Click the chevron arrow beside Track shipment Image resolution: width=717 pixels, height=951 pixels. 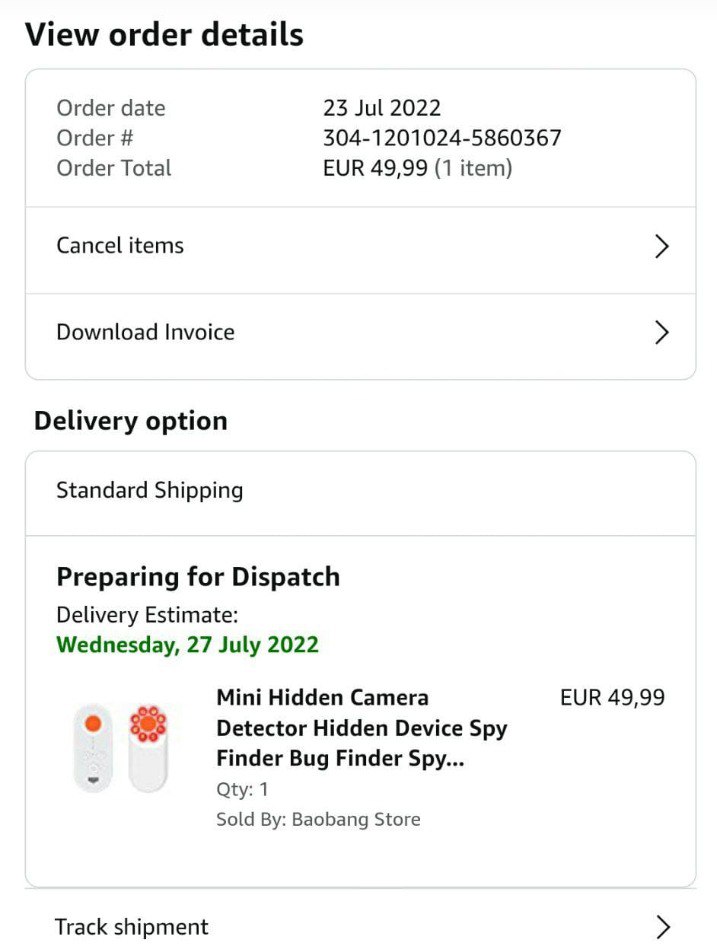[660, 926]
